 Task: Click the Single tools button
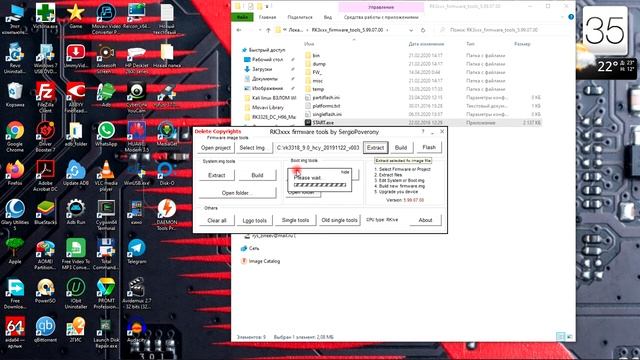(x=295, y=220)
